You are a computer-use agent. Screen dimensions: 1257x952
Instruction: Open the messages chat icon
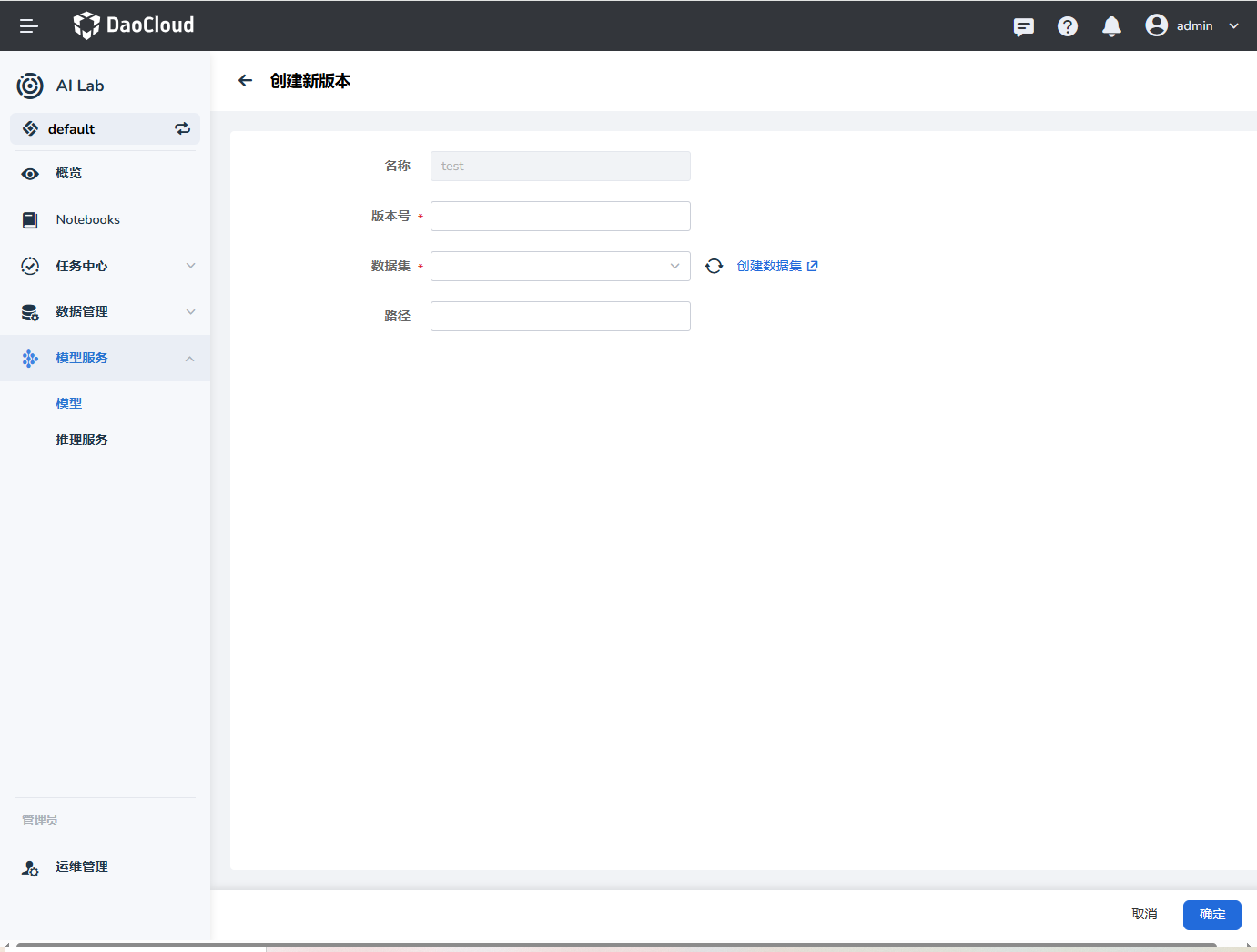click(x=1023, y=26)
